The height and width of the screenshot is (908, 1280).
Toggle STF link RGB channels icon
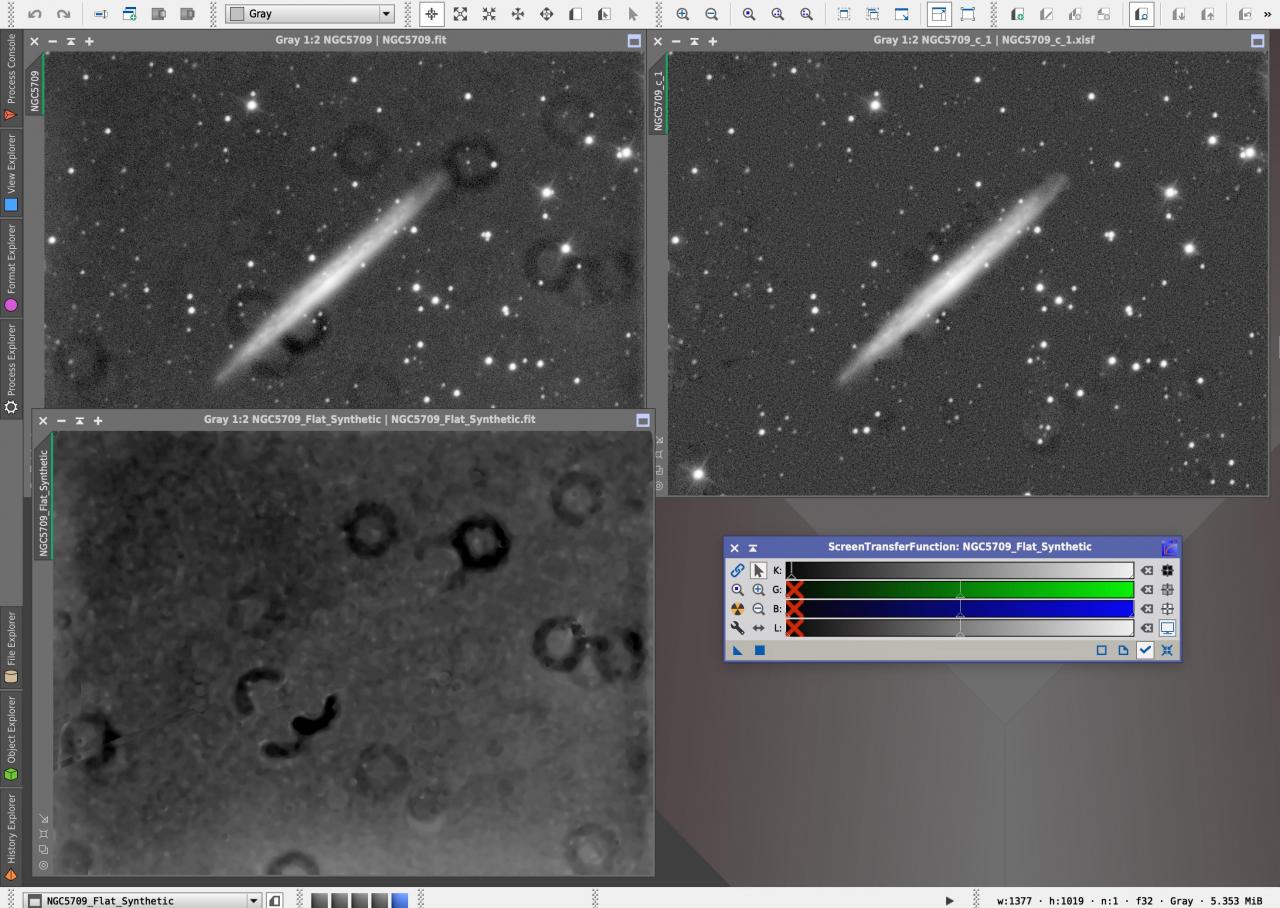(737, 571)
